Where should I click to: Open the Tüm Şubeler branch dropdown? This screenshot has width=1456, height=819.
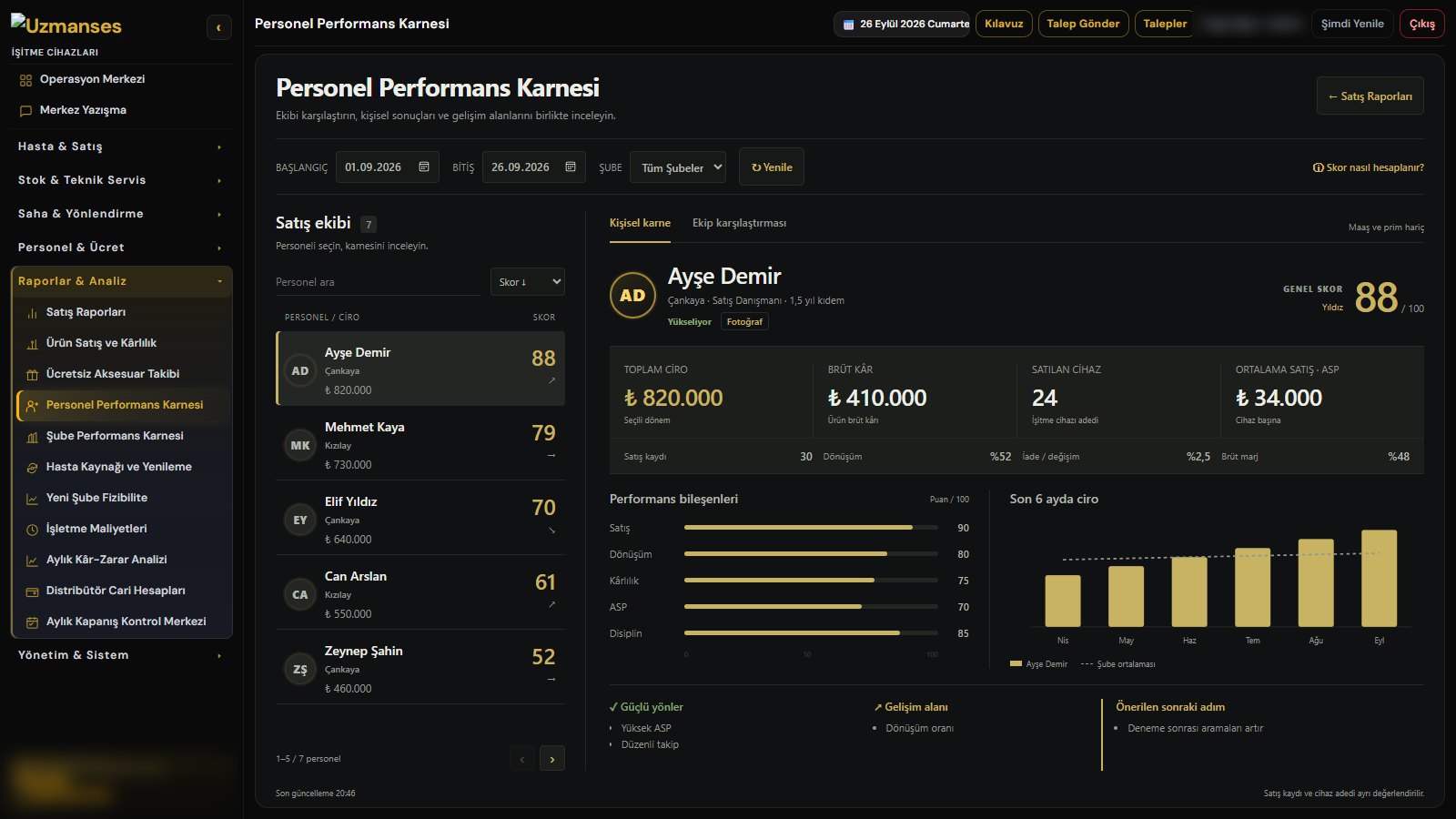click(x=678, y=167)
